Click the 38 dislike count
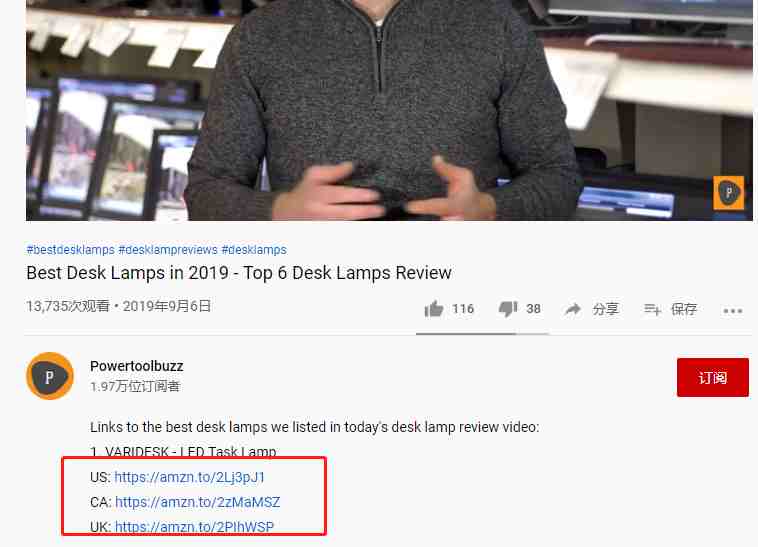 [533, 309]
